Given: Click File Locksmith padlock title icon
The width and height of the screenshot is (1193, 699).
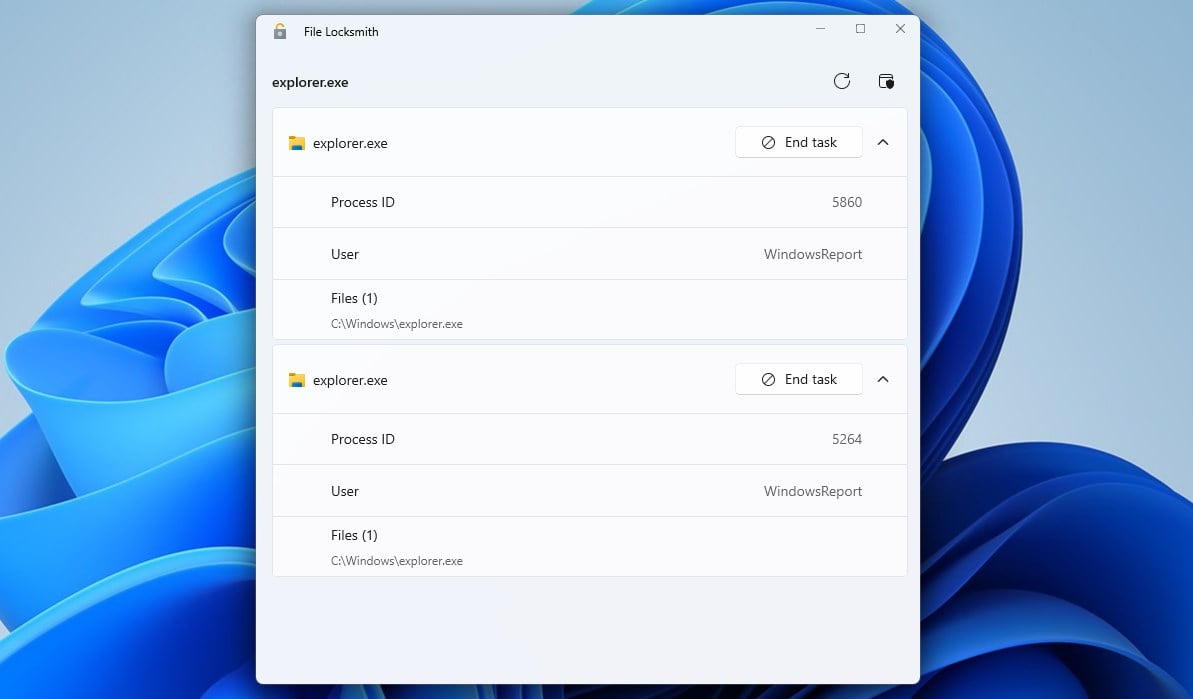Looking at the screenshot, I should pyautogui.click(x=280, y=31).
